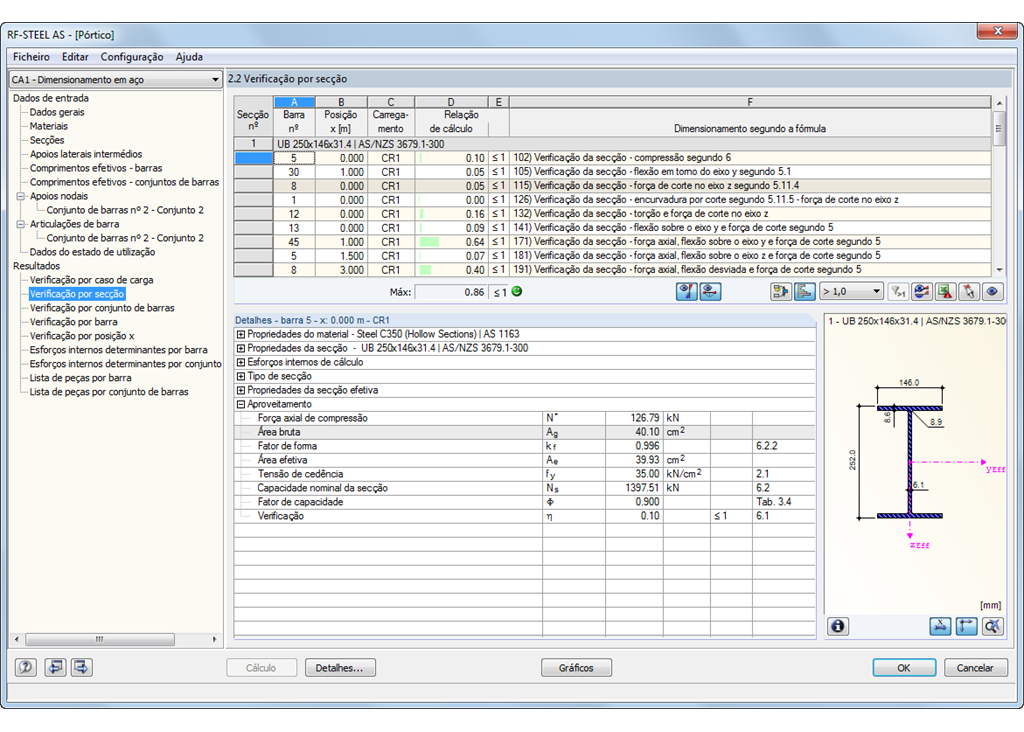Select Secções in tree
Screen dimensions: 1024x732
tap(47, 140)
